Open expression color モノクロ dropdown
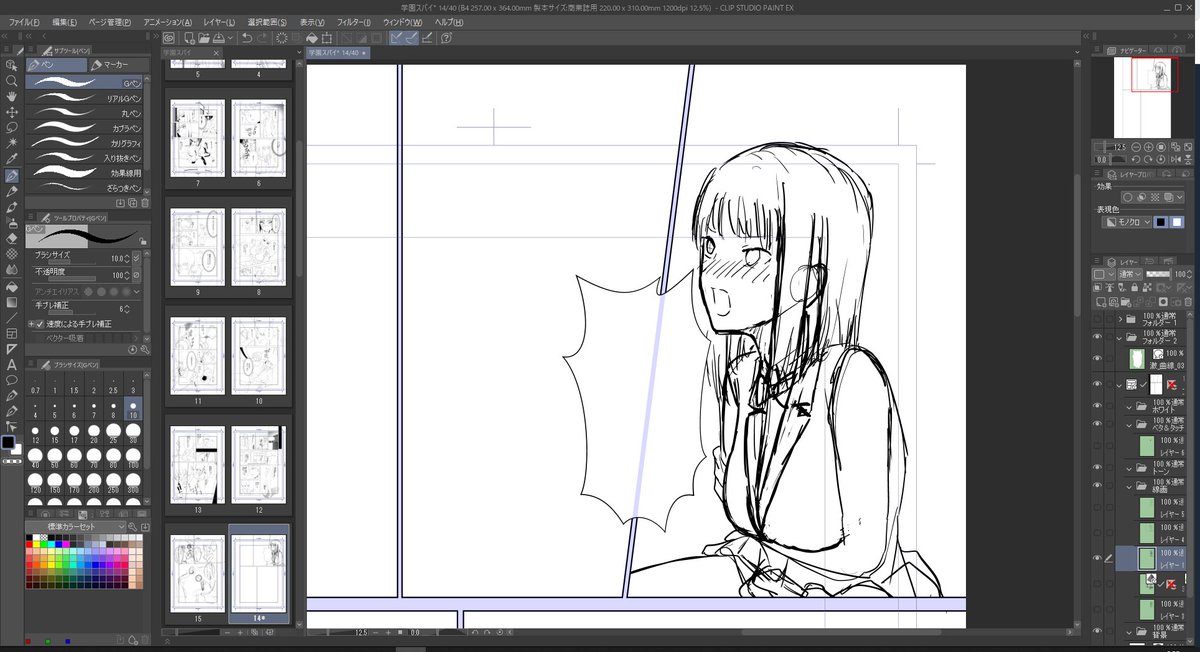The width and height of the screenshot is (1200, 652). click(1126, 222)
